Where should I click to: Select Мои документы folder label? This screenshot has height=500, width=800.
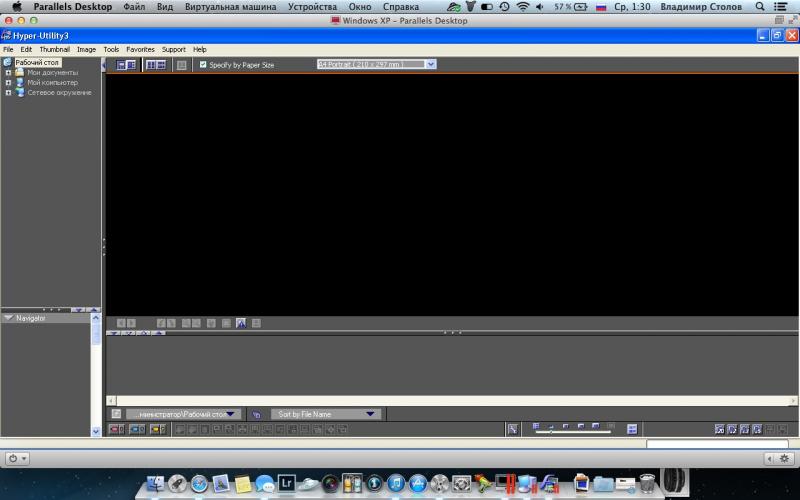coord(53,72)
